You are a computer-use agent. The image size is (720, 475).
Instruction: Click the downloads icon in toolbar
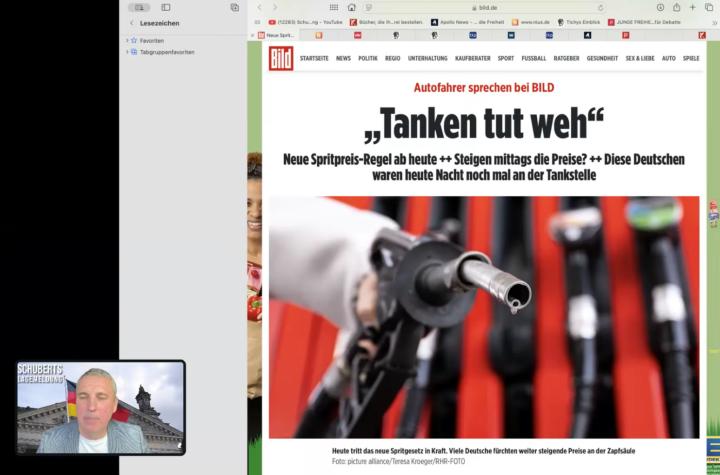click(x=660, y=7)
